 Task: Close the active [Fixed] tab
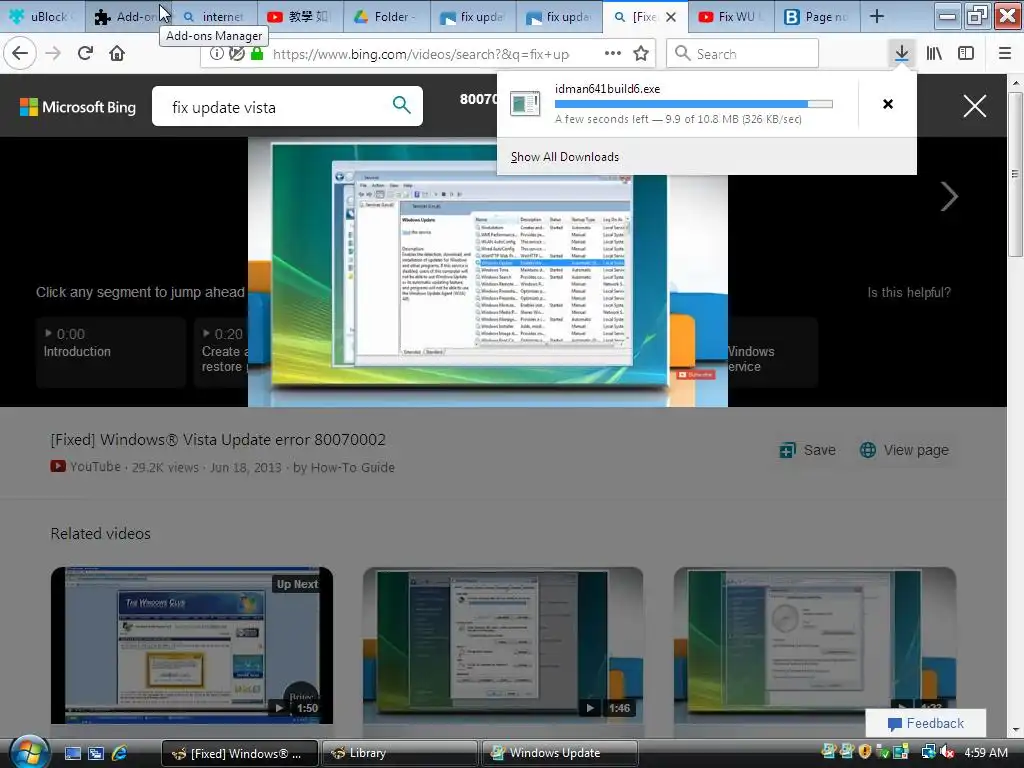pos(671,17)
